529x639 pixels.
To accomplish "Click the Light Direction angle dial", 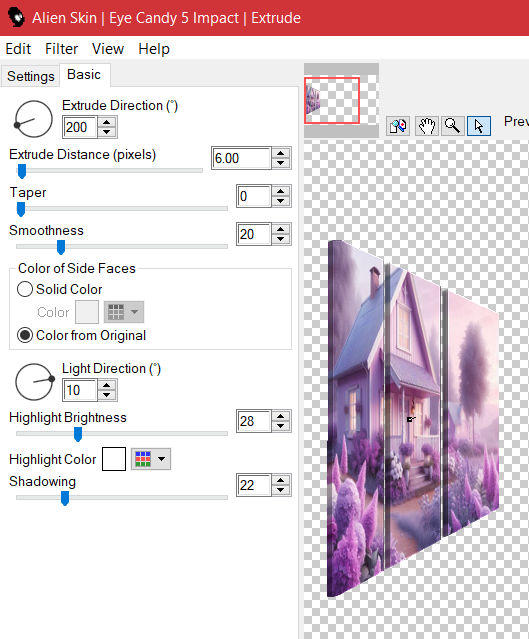I will 34,382.
